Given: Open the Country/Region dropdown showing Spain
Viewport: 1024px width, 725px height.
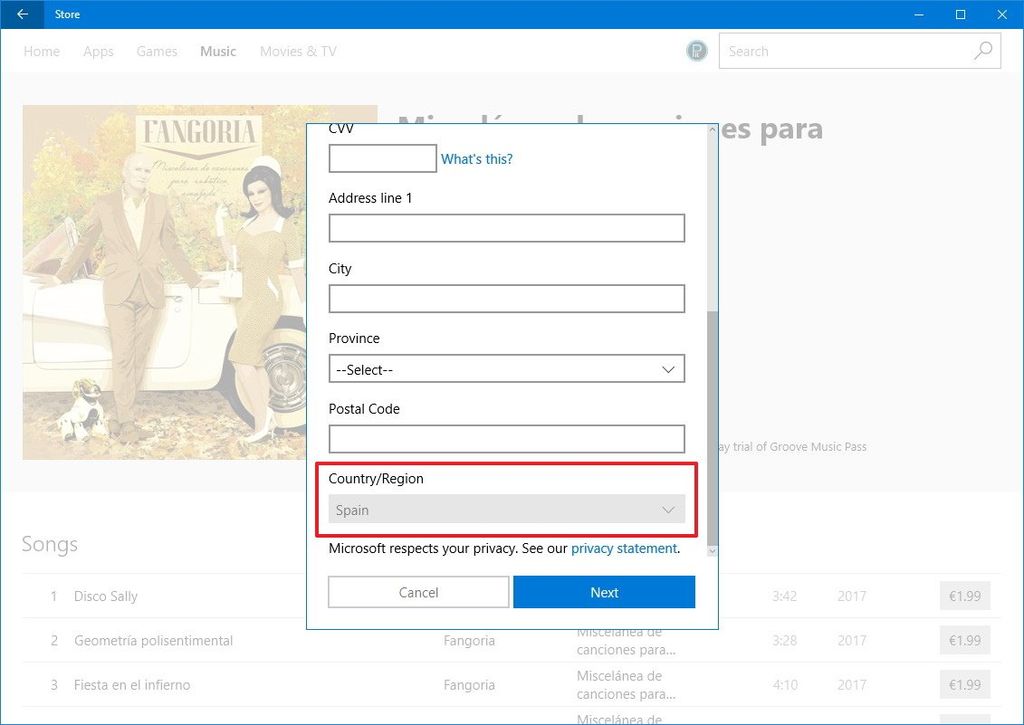Looking at the screenshot, I should tap(506, 509).
